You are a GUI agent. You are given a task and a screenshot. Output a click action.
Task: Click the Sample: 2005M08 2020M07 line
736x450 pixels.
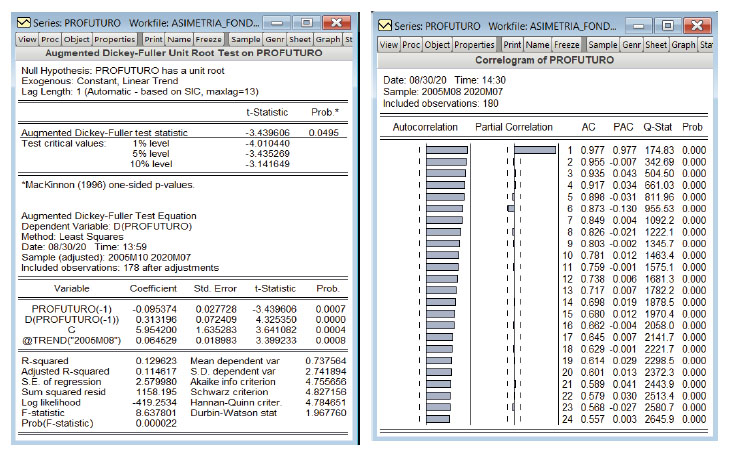tap(443, 92)
